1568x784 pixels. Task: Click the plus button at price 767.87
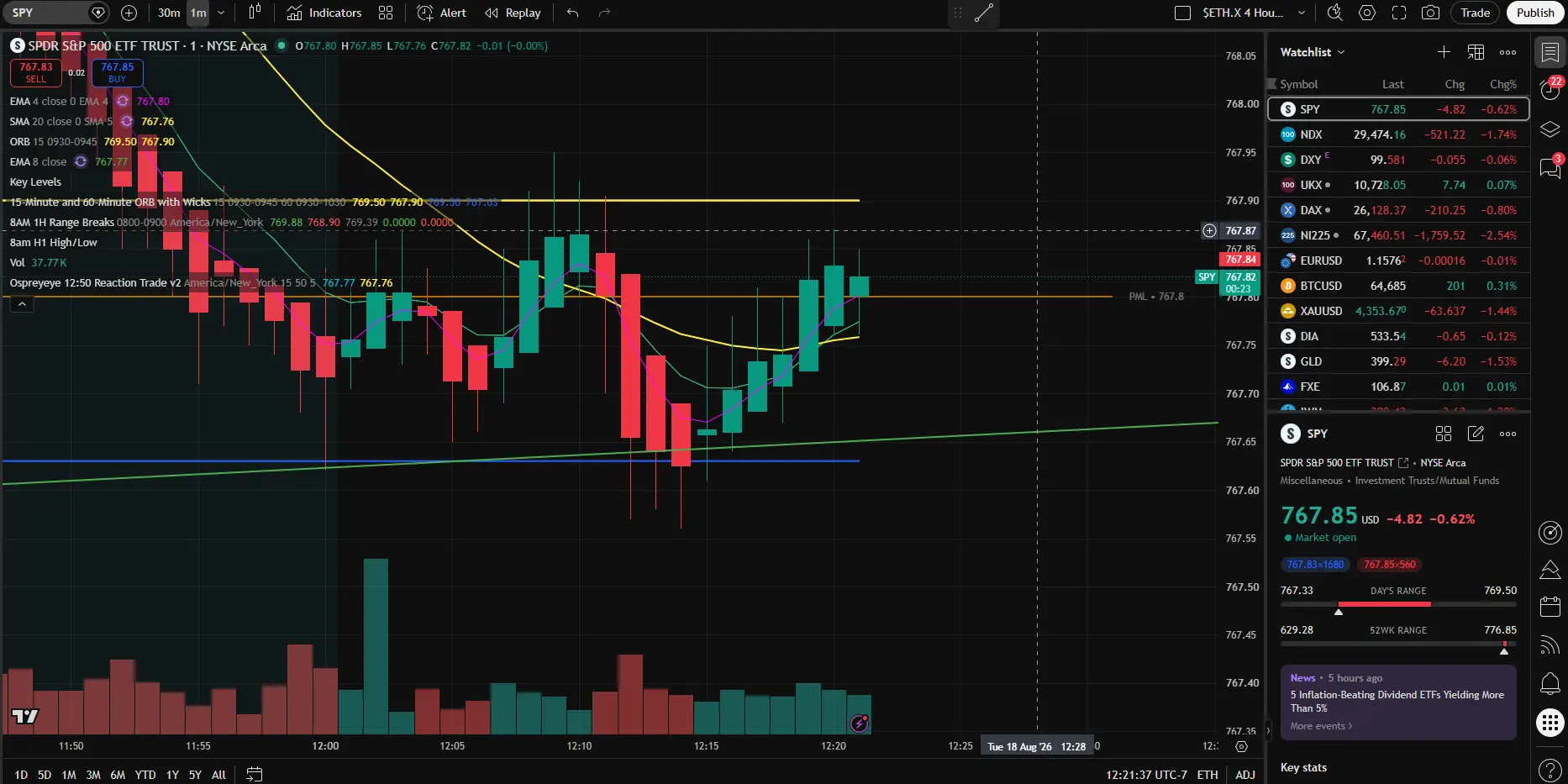(1209, 230)
